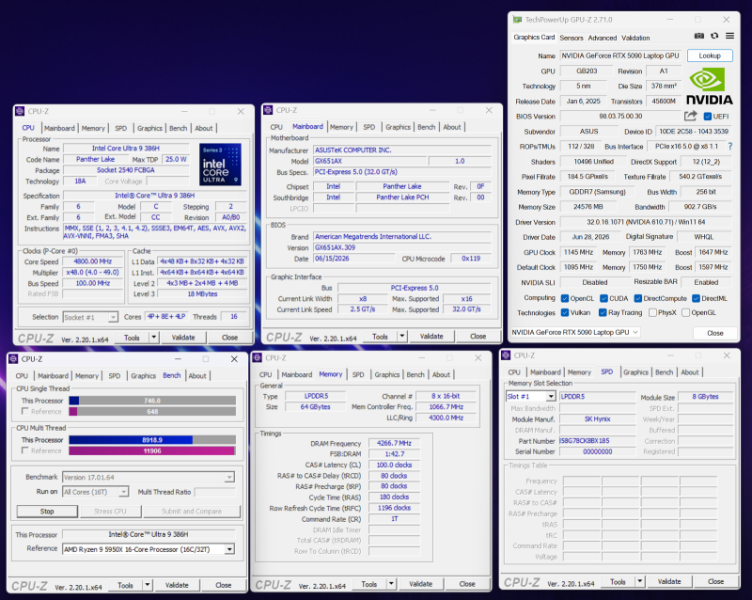
Task: Click the GPU-Z refresh icon
Action: (x=715, y=36)
